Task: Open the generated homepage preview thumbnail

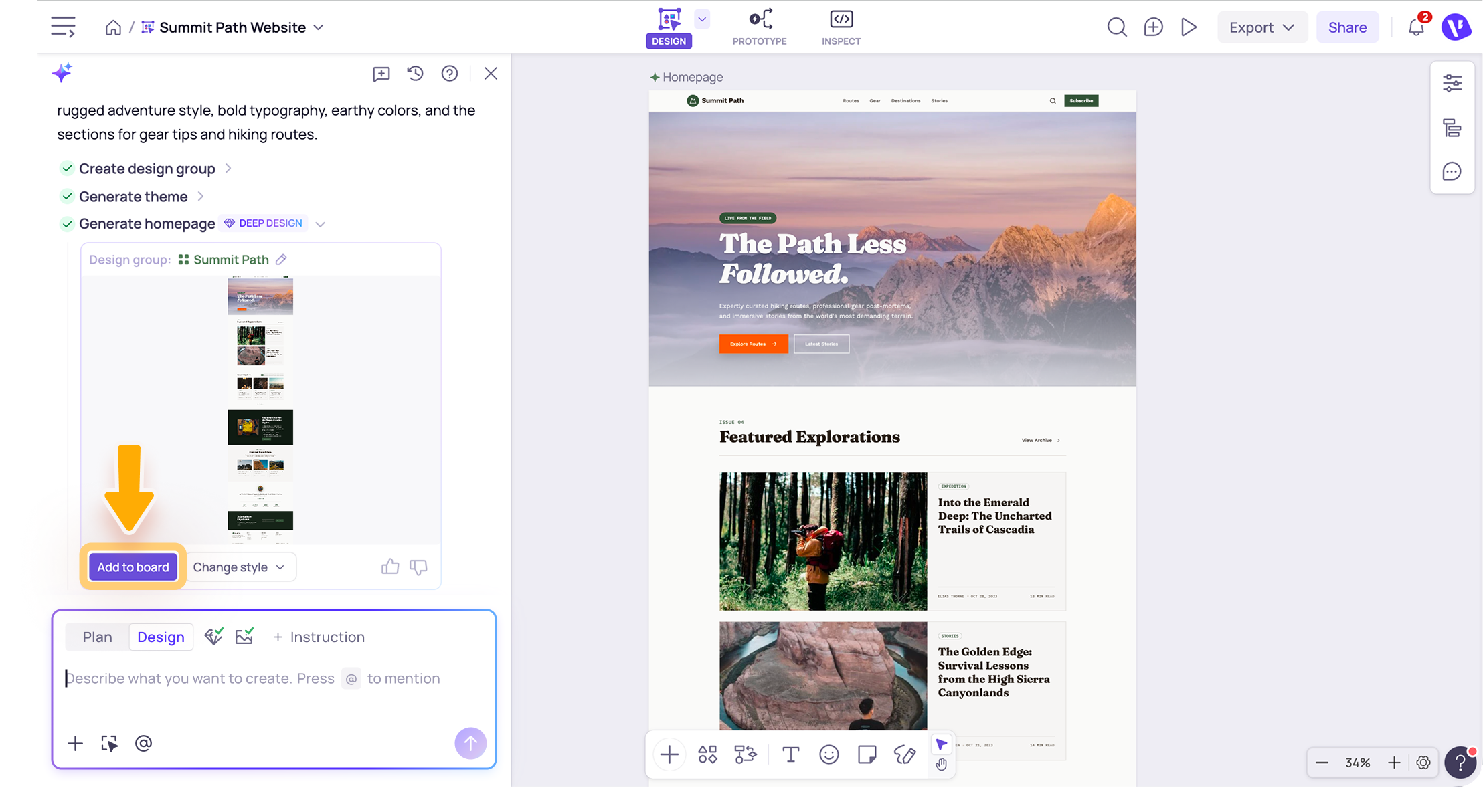Action: 260,410
